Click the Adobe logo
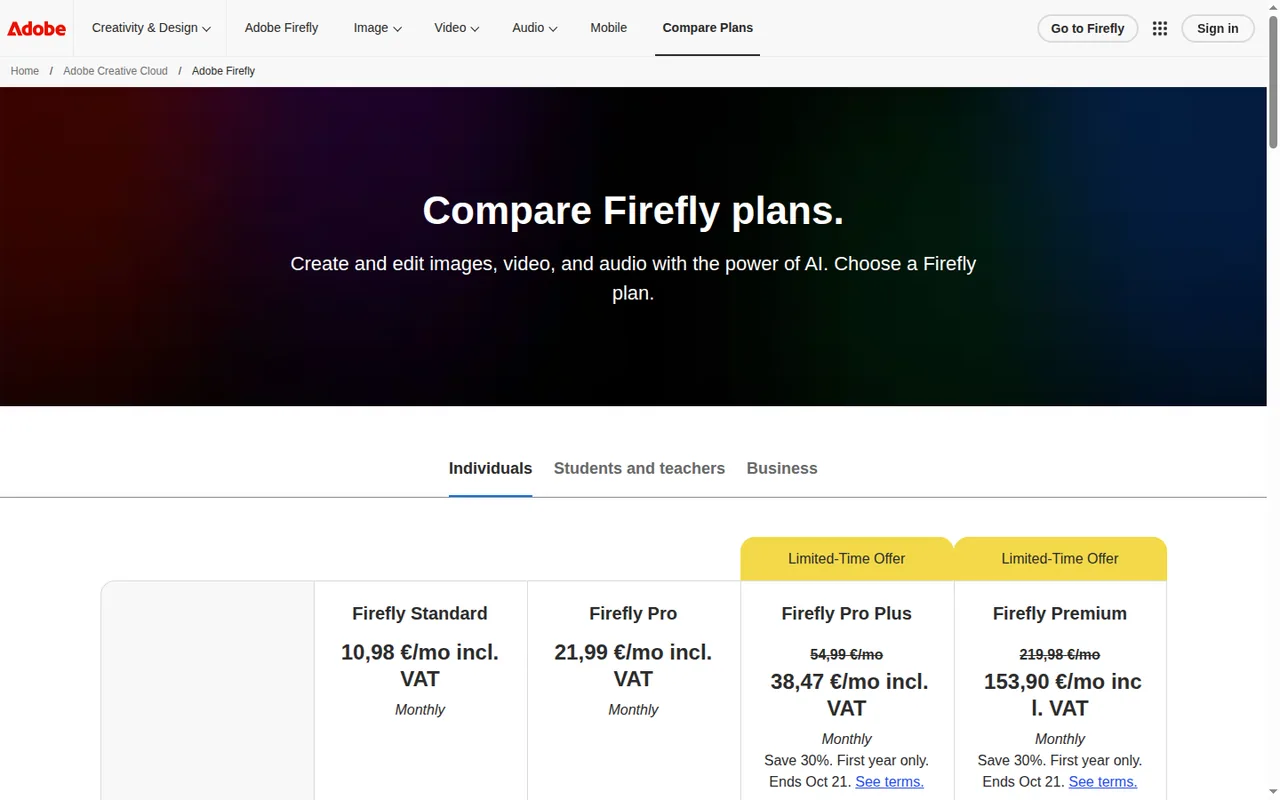 pos(37,28)
